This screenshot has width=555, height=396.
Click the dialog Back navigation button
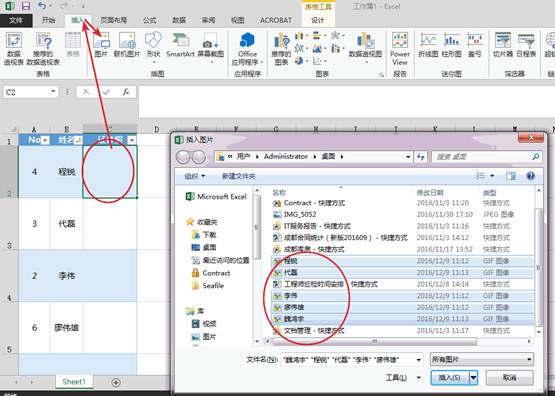pos(183,157)
